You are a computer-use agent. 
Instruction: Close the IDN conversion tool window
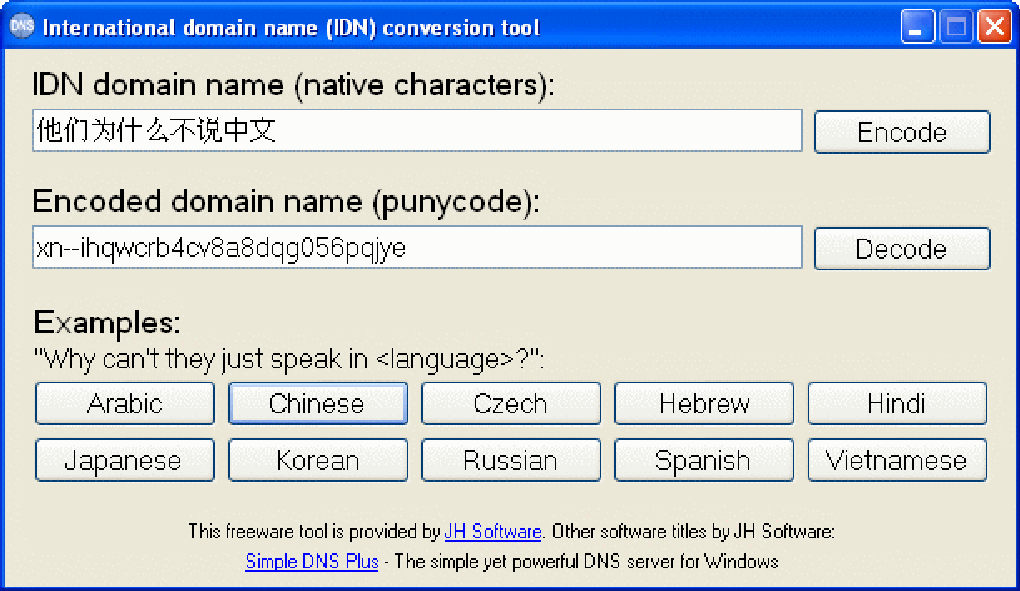(x=995, y=27)
